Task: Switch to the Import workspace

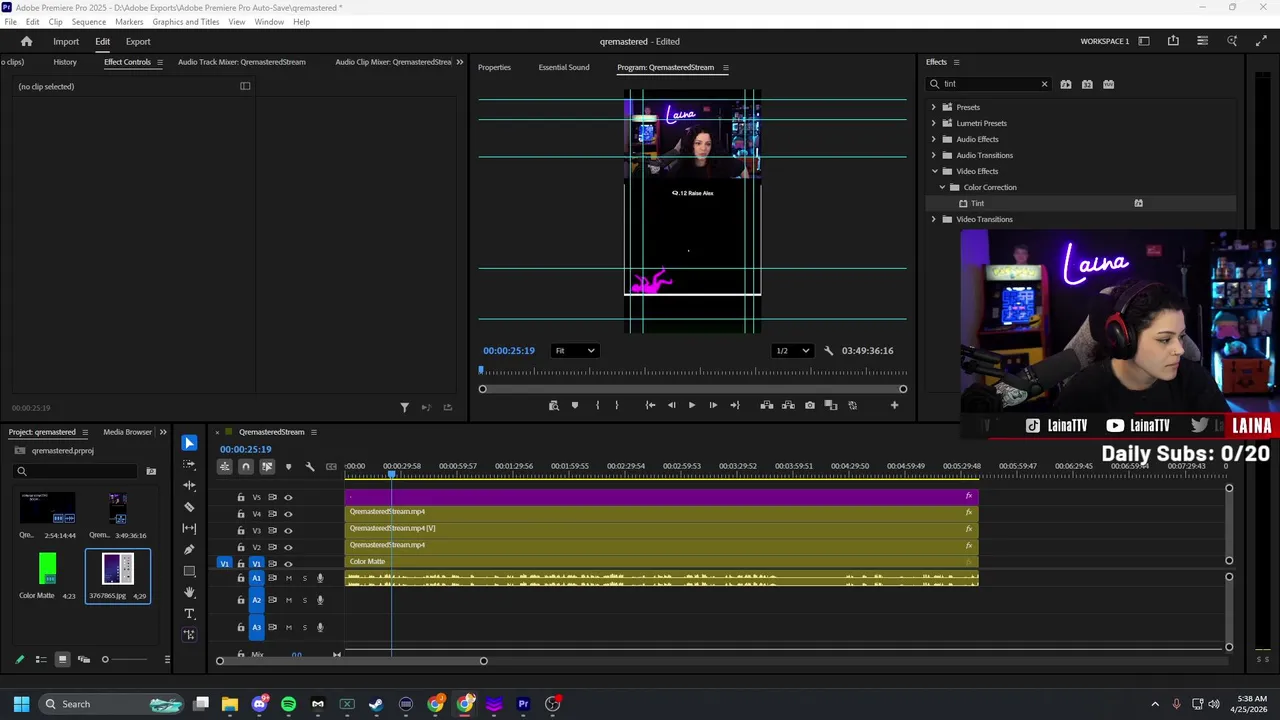Action: pos(66,41)
